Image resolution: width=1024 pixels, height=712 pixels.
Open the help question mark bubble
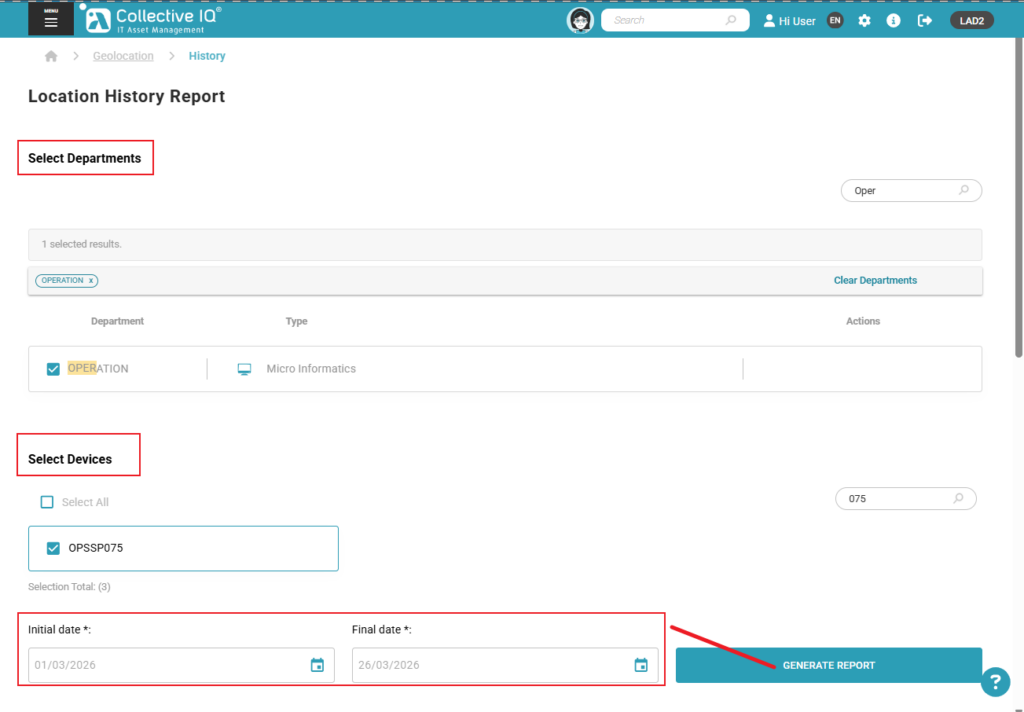point(995,681)
